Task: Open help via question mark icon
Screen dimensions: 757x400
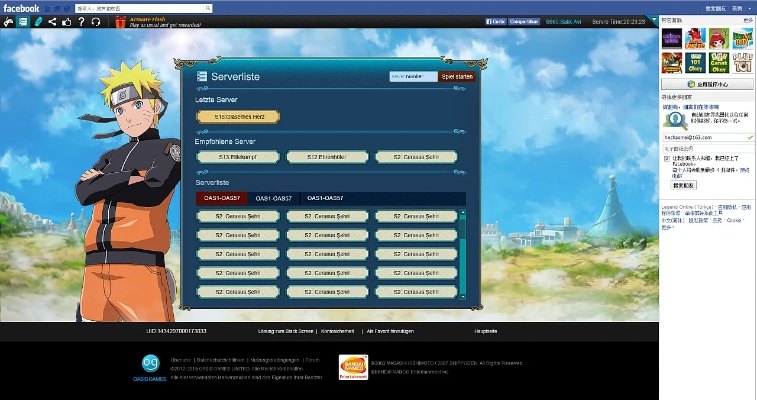Action: pos(81,21)
